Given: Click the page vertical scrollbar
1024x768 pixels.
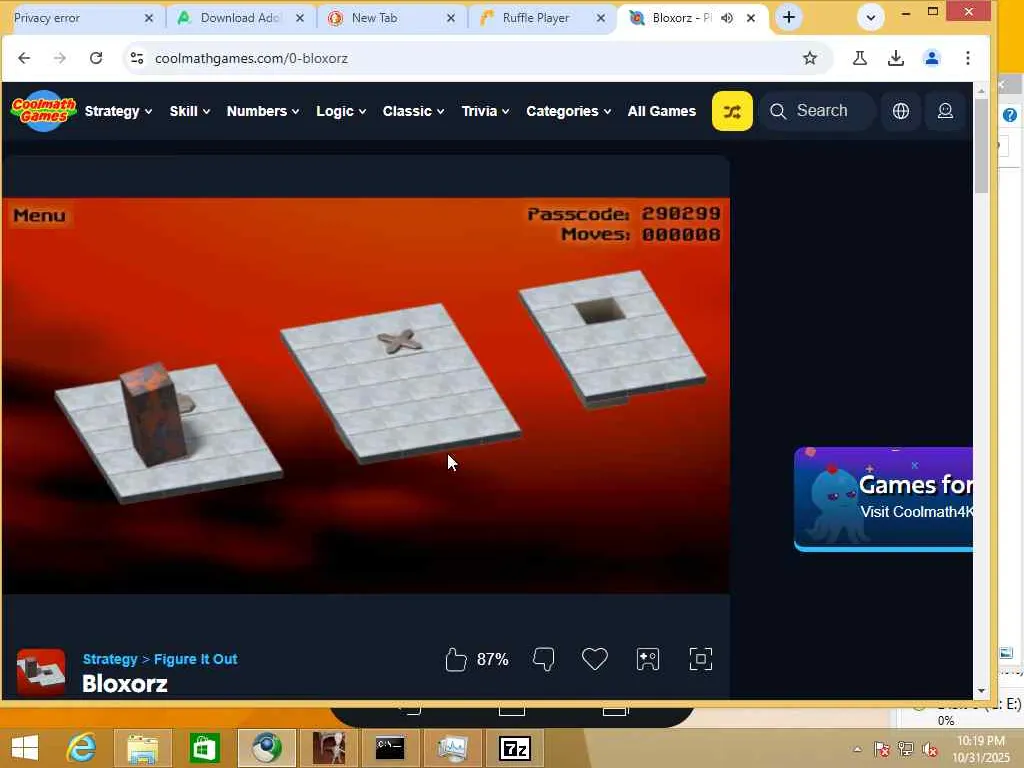Looking at the screenshot, I should click(x=981, y=147).
